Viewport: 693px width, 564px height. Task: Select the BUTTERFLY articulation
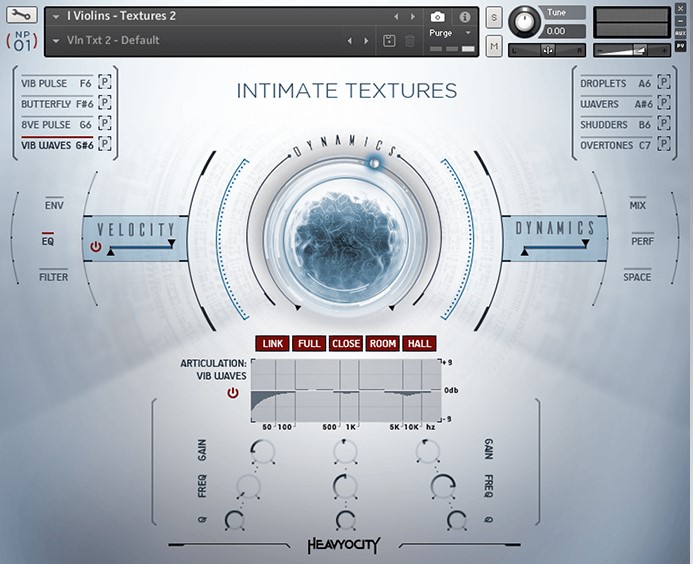click(57, 104)
